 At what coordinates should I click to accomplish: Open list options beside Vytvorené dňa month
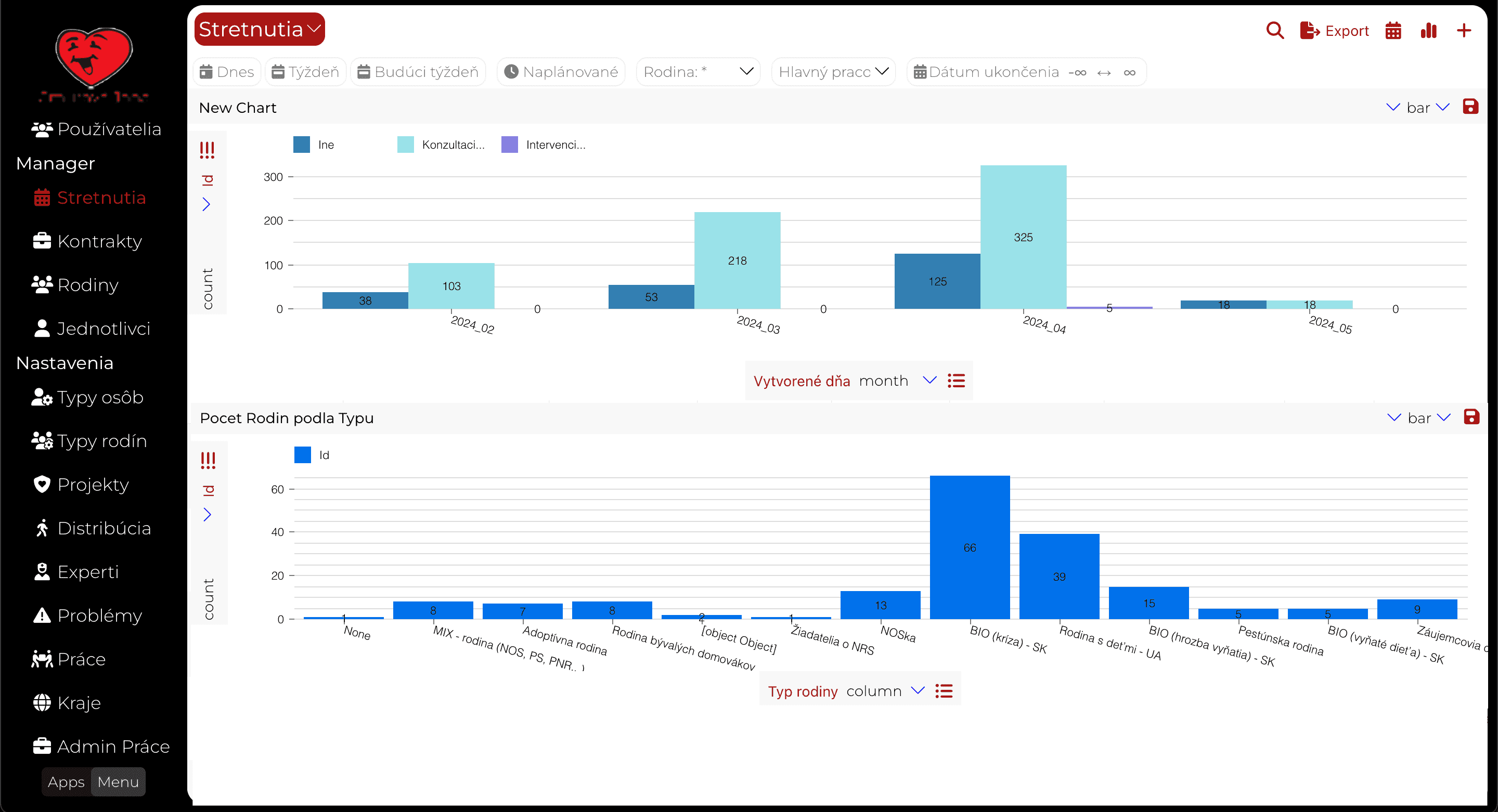pos(956,381)
